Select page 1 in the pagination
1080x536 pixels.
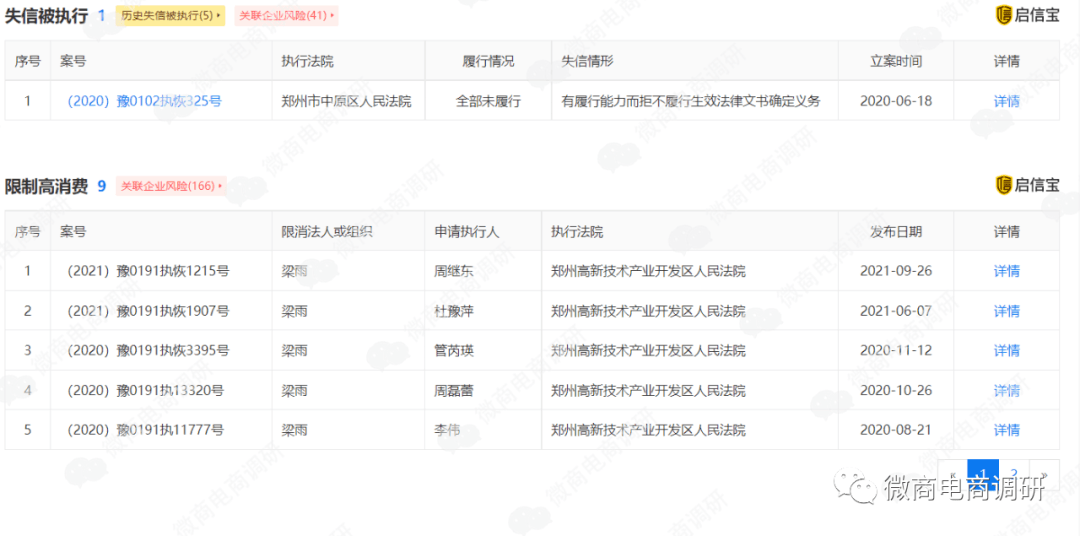click(x=983, y=474)
